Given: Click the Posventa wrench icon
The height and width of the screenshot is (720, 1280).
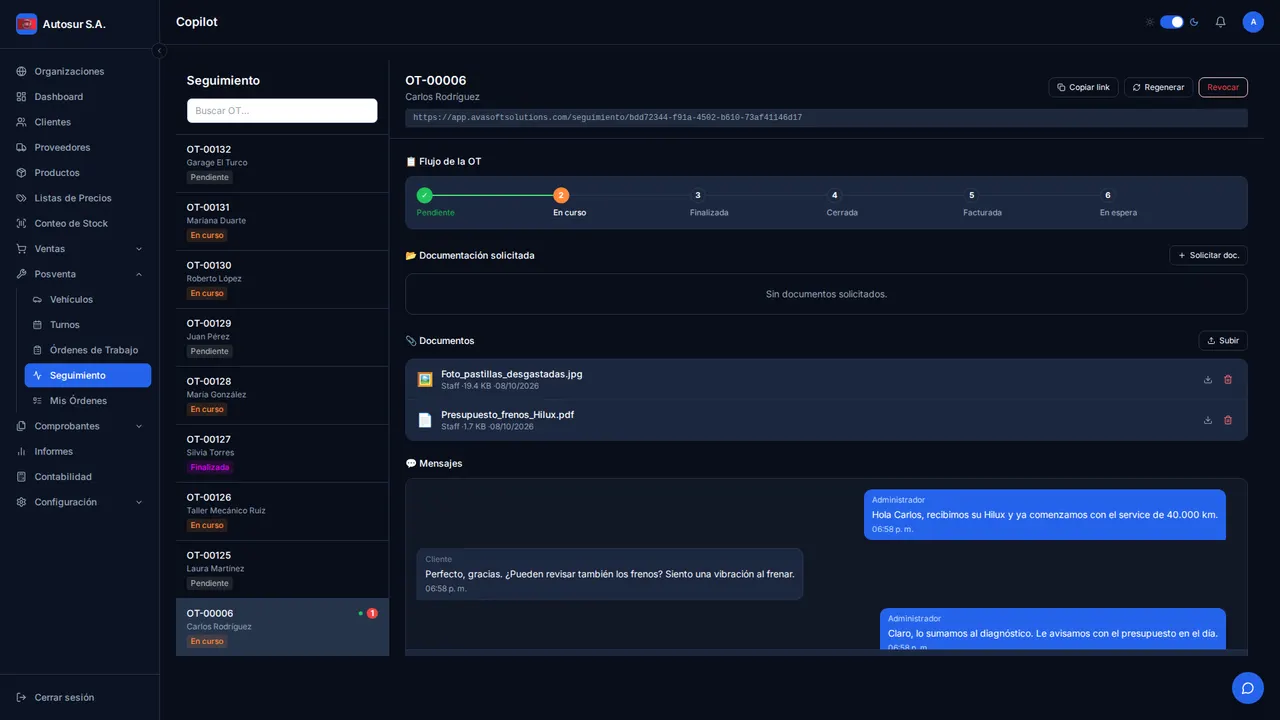Looking at the screenshot, I should pyautogui.click(x=21, y=274).
